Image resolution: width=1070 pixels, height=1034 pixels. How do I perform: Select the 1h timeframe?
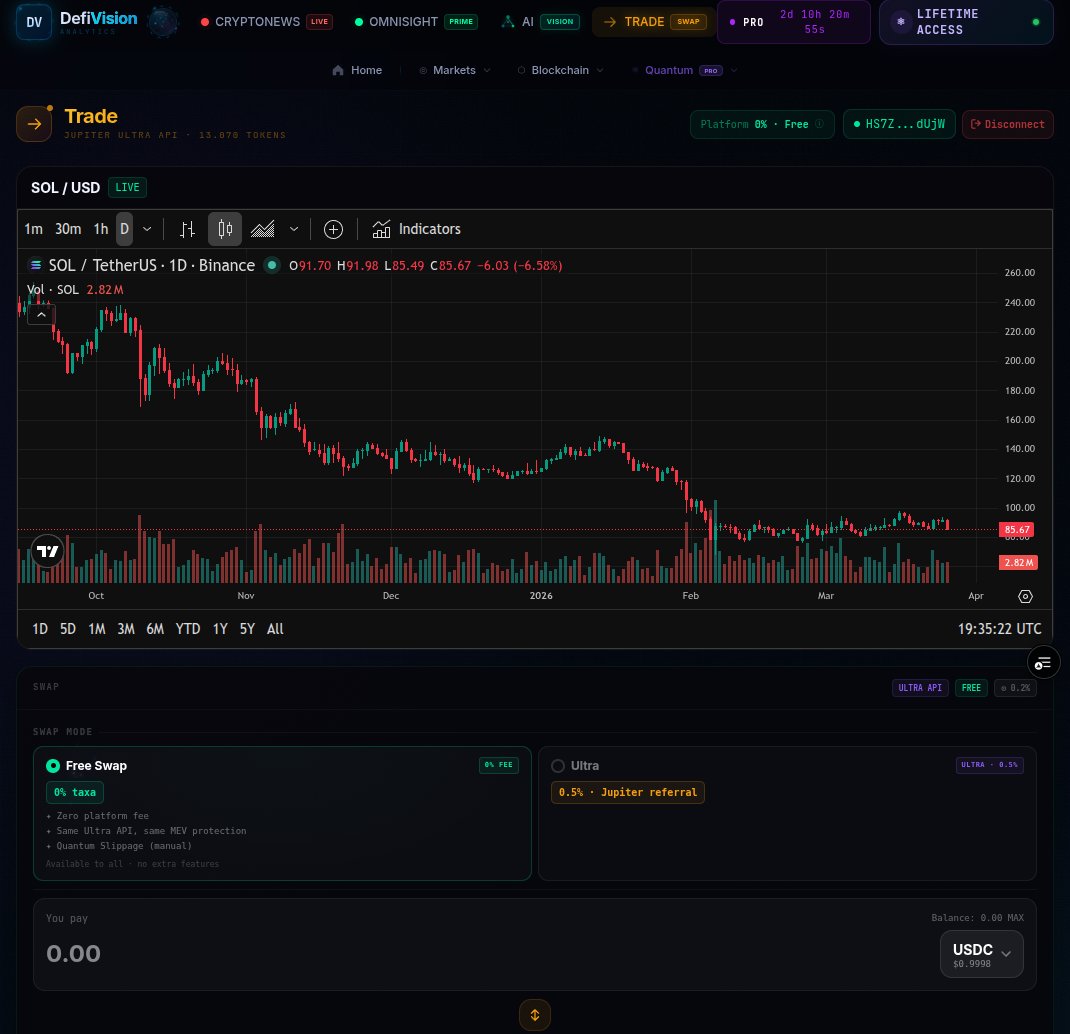[x=101, y=229]
